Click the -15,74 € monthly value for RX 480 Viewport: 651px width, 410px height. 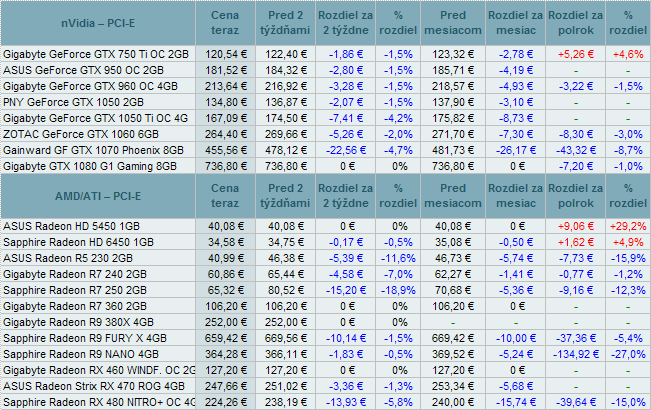[516, 402]
